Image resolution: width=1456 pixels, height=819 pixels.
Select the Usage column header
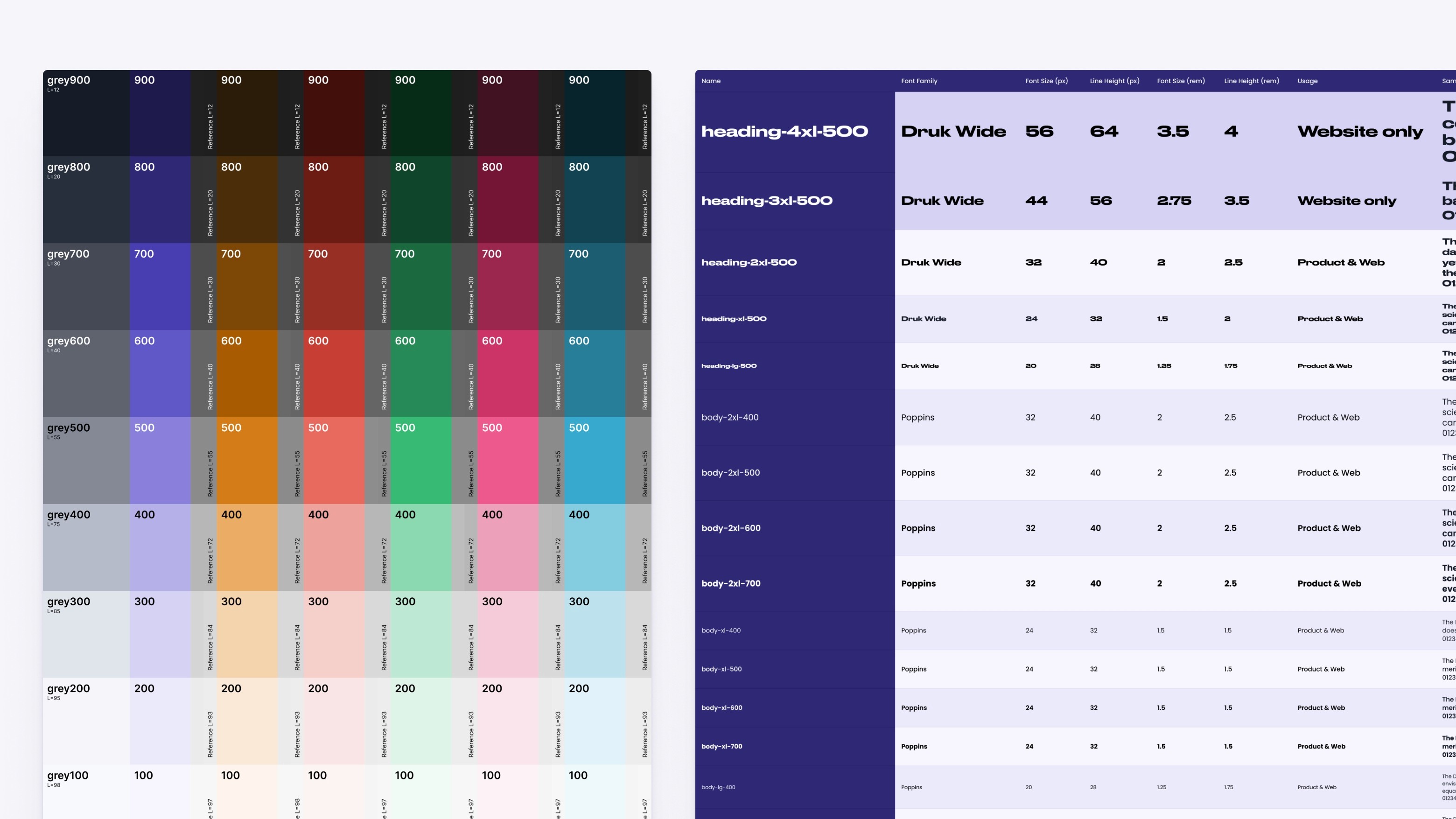[x=1307, y=81]
